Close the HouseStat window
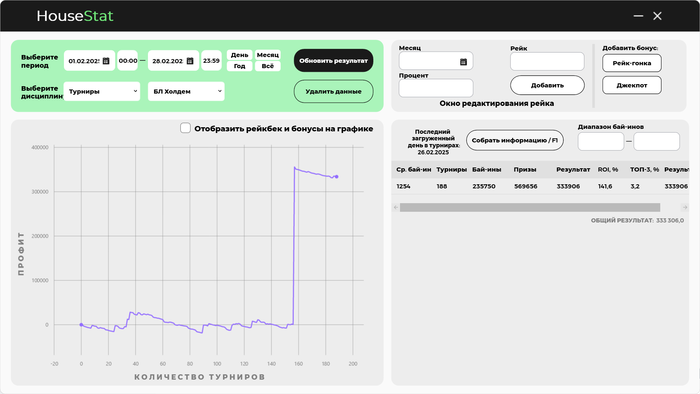This screenshot has height=394, width=700. pos(657,16)
